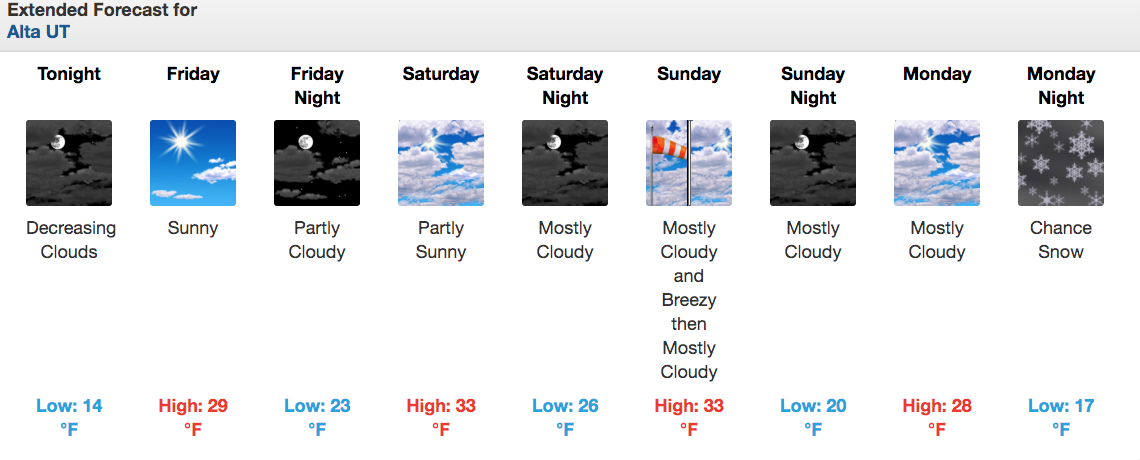The width and height of the screenshot is (1140, 460).
Task: Click the Monday Night period heading
Action: click(1061, 86)
